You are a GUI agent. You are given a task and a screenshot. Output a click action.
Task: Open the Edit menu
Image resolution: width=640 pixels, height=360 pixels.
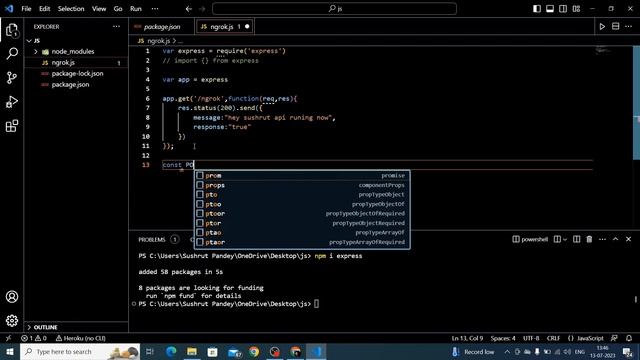click(x=44, y=9)
